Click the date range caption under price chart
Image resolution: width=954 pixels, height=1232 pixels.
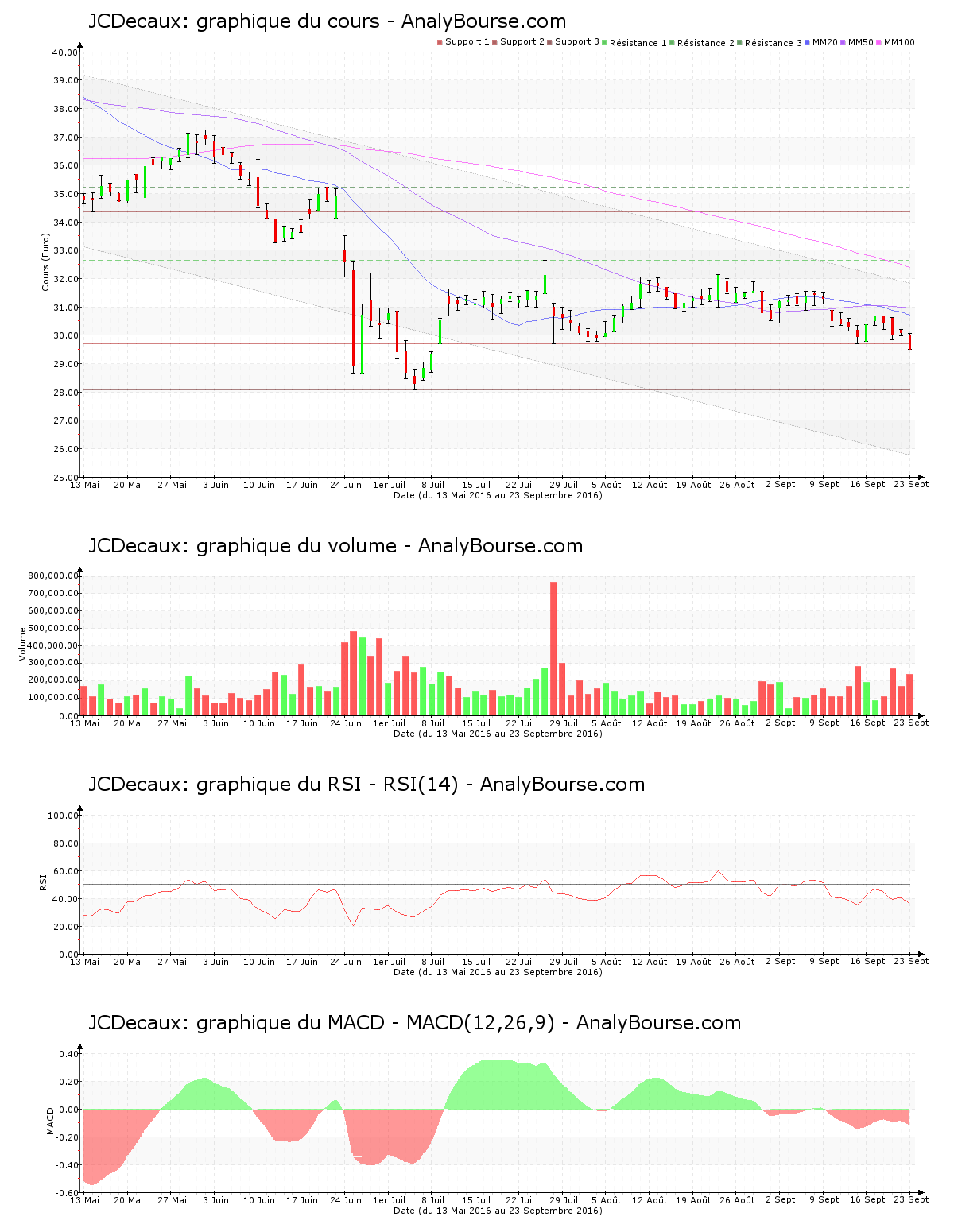tap(498, 495)
